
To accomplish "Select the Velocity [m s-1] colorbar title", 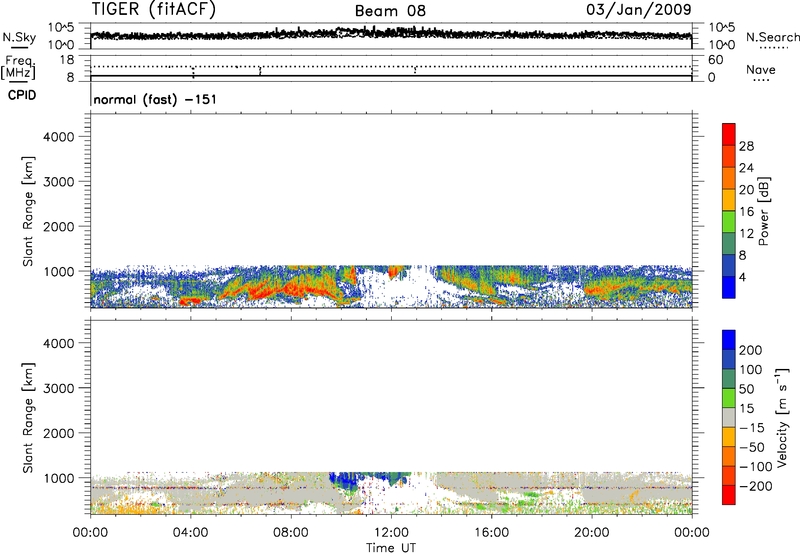I will [782, 417].
